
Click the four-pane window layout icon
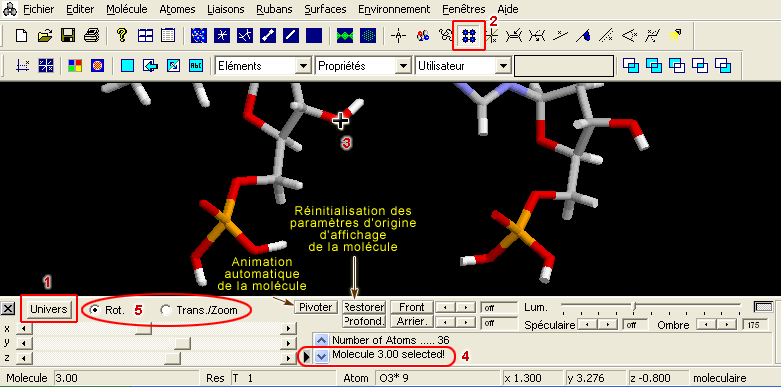[x=145, y=35]
